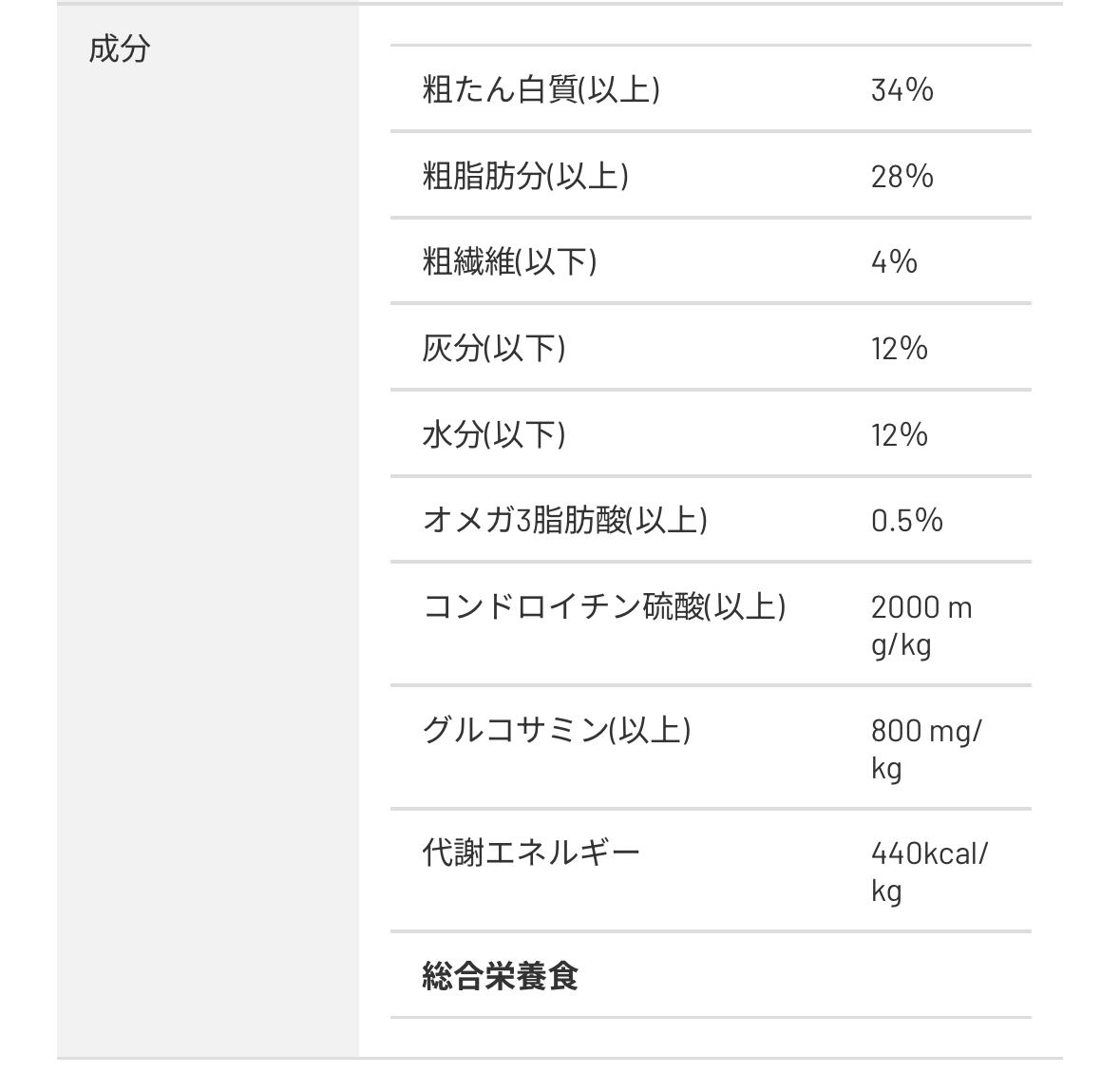This screenshot has width=1120, height=1073.
Task: Click the 28% crude fat value
Action: coord(902,177)
